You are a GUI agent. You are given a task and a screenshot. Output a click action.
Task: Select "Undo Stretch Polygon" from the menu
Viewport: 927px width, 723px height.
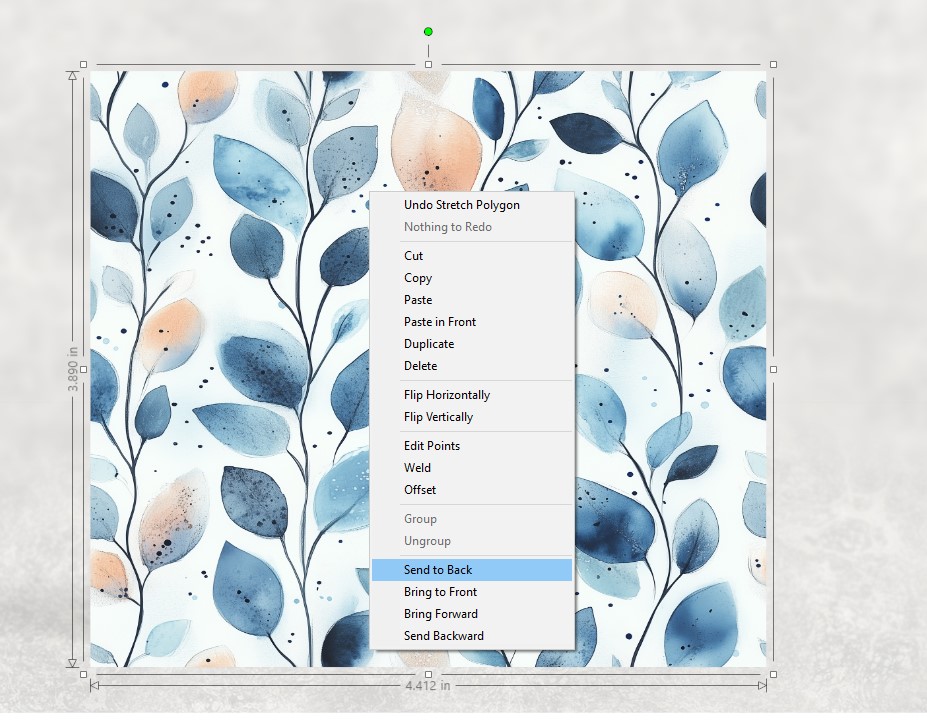462,205
